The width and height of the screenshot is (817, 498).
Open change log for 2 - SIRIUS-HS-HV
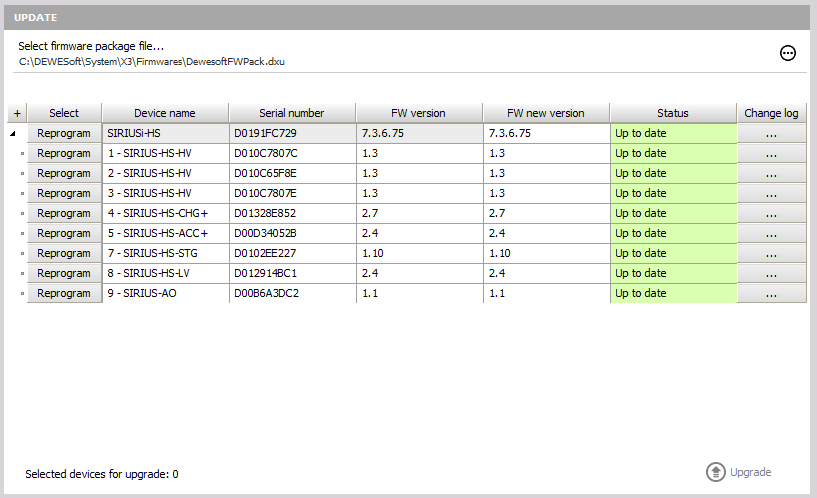click(x=771, y=173)
